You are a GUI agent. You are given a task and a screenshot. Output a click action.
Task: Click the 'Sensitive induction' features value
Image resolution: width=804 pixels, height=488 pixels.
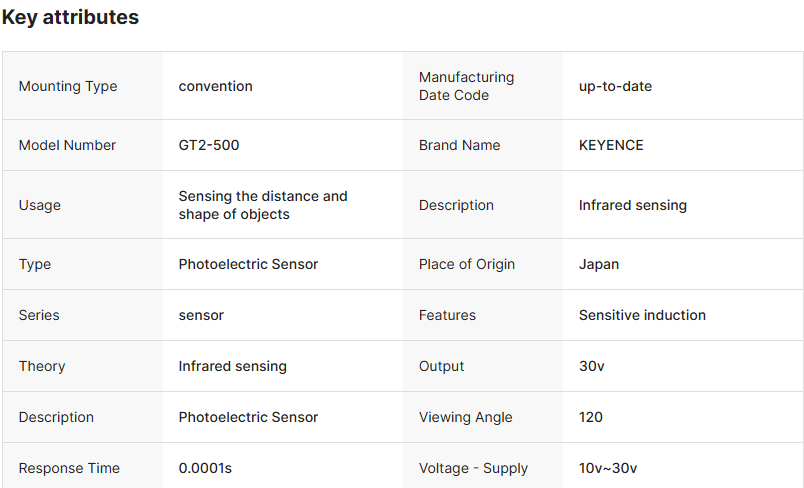[x=642, y=315]
